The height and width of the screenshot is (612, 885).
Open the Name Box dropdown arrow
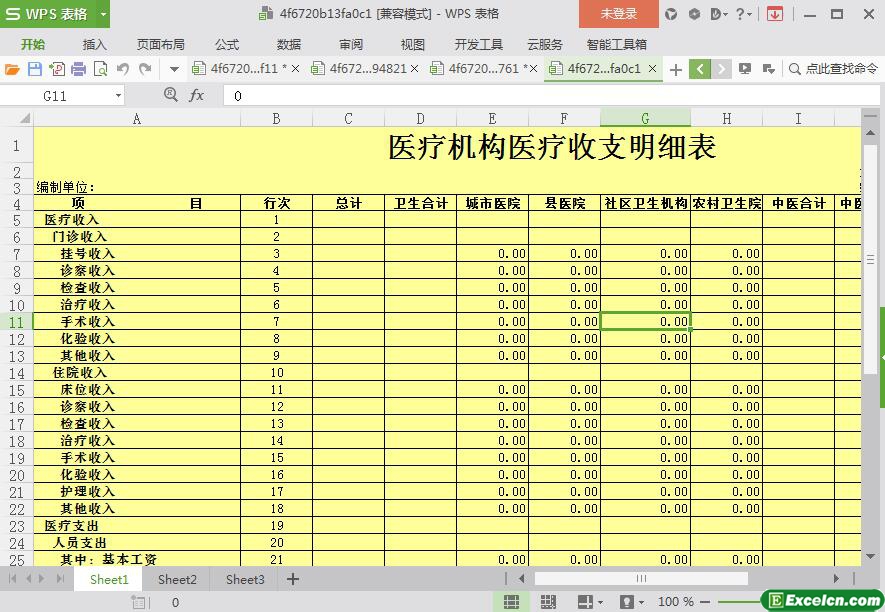118,95
